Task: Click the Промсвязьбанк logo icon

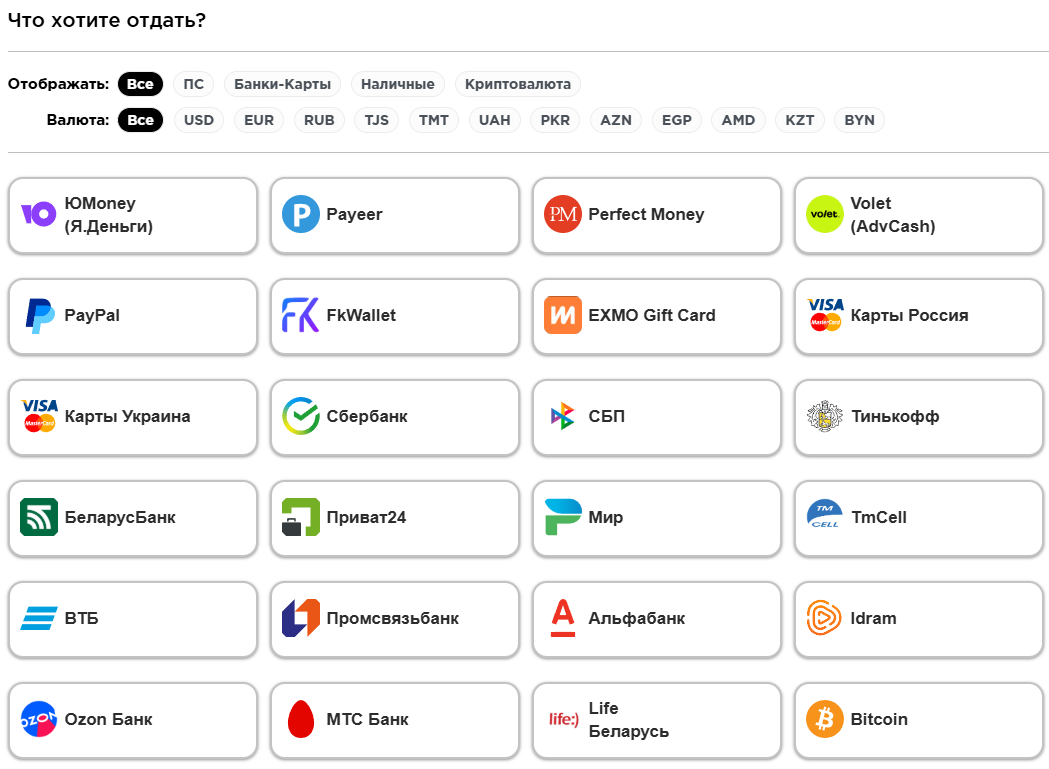Action: (x=300, y=618)
